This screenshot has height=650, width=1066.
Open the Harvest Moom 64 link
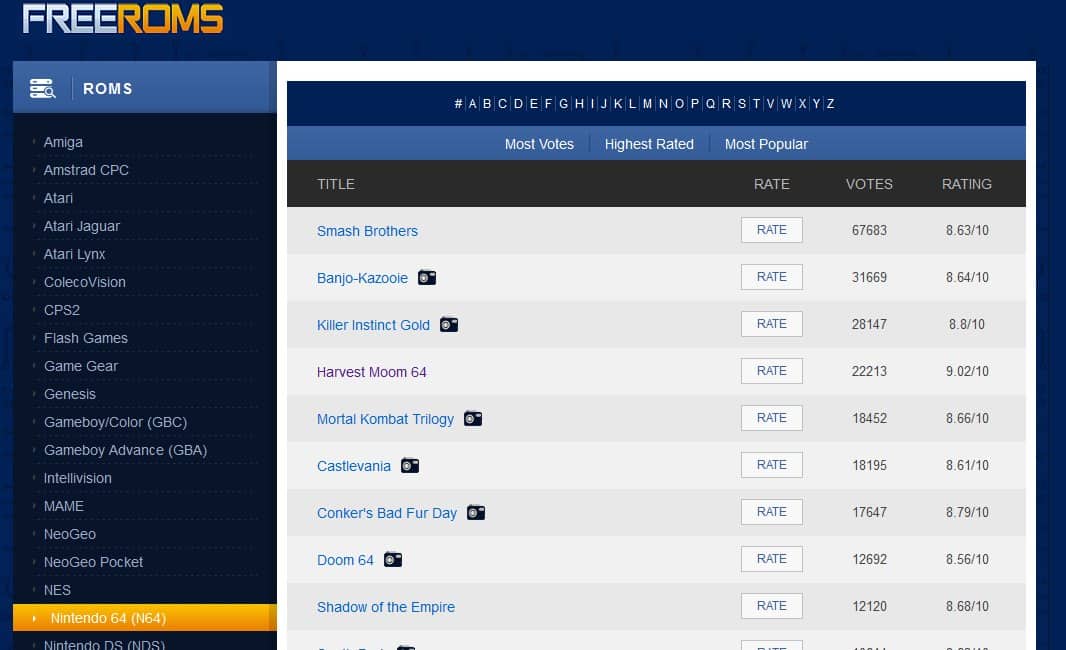[371, 372]
